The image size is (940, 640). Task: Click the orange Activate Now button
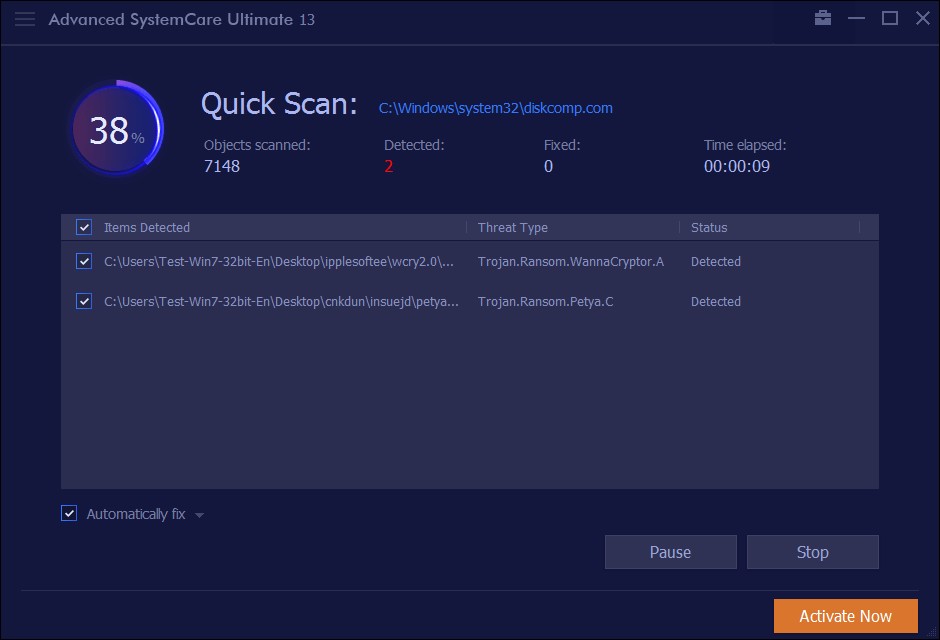(845, 615)
